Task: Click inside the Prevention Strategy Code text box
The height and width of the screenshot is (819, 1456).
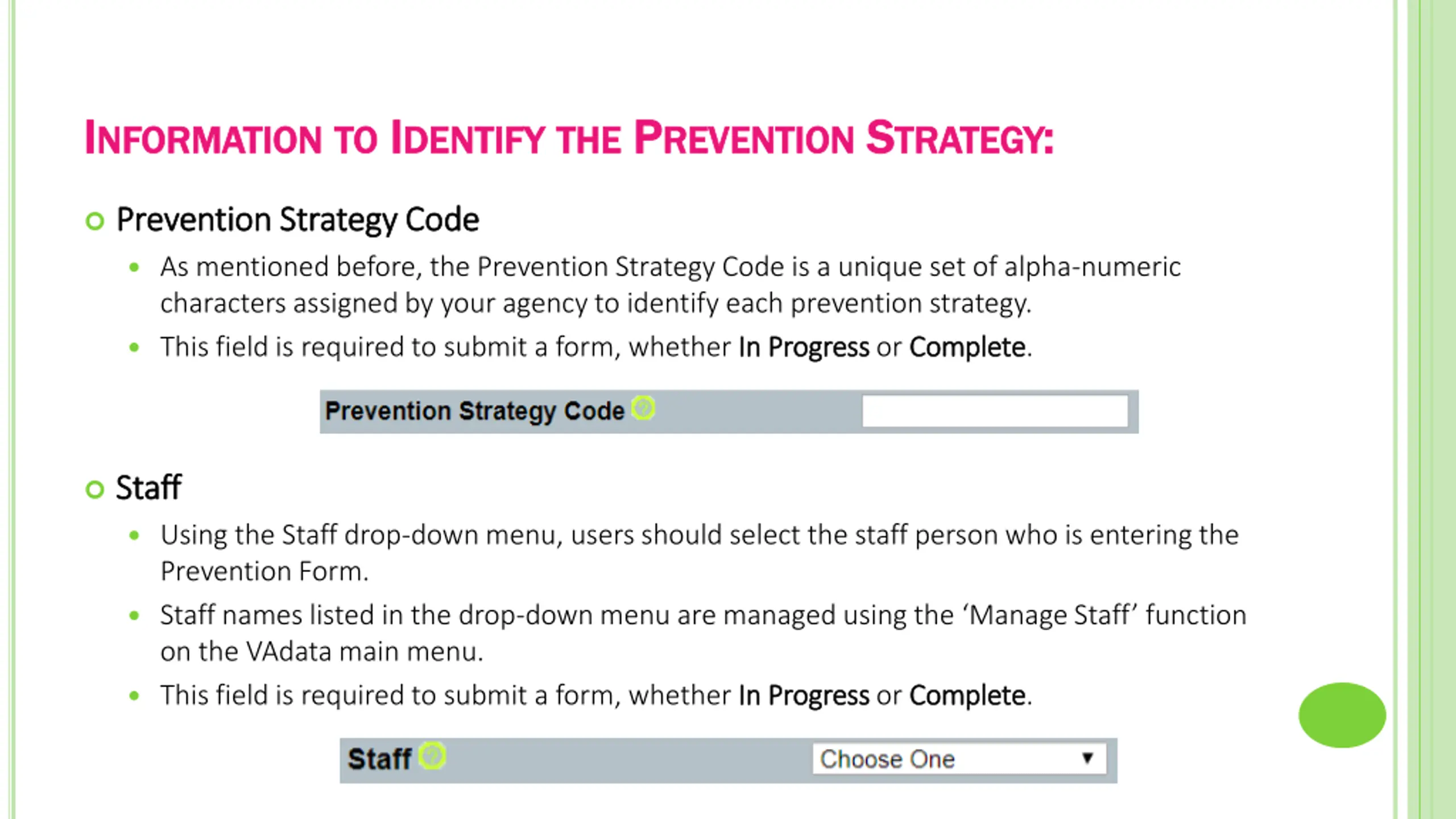Action: point(995,411)
